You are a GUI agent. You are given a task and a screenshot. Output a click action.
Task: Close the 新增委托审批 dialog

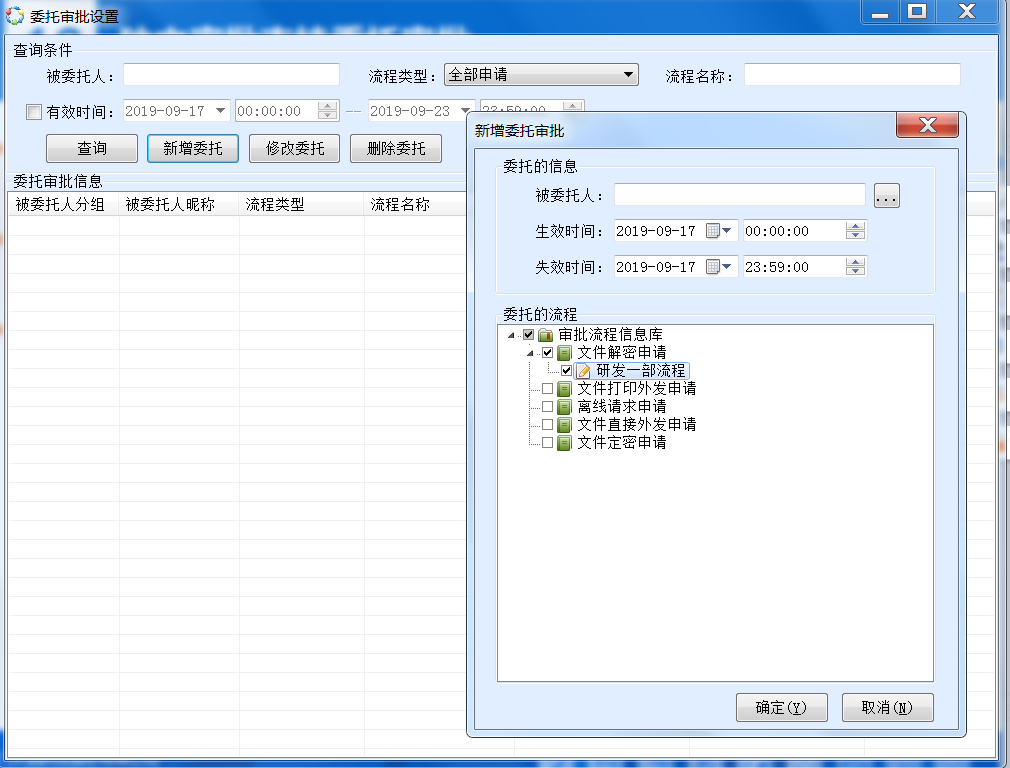928,125
